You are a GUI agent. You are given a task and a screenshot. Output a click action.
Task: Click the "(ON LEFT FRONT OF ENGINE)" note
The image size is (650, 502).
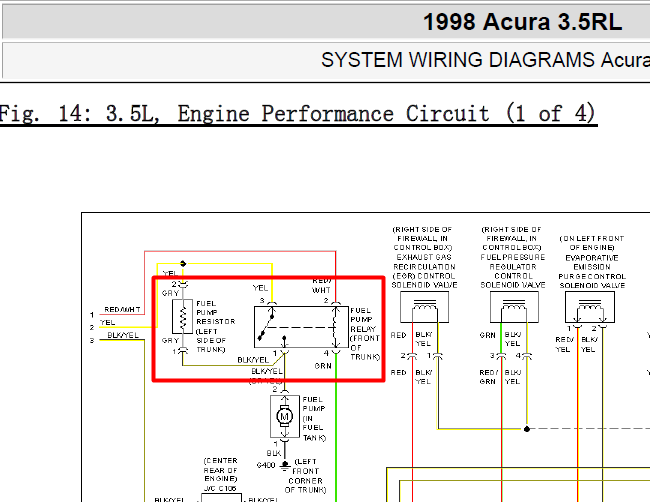coord(592,243)
